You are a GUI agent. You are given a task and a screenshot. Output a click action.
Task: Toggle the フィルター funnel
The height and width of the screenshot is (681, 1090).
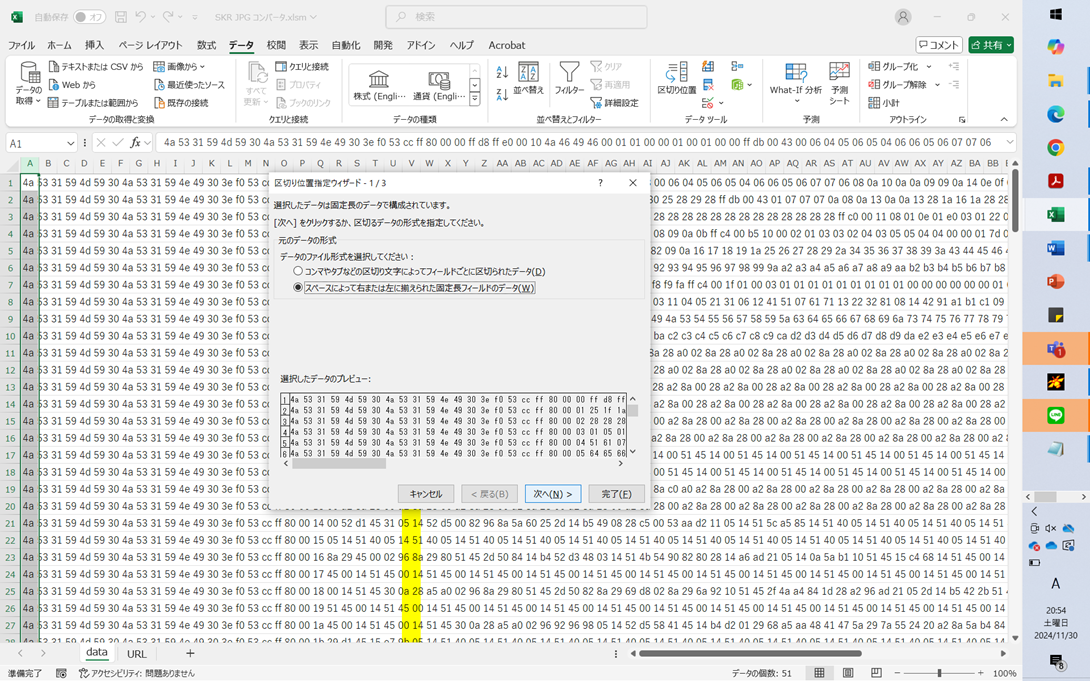(569, 79)
